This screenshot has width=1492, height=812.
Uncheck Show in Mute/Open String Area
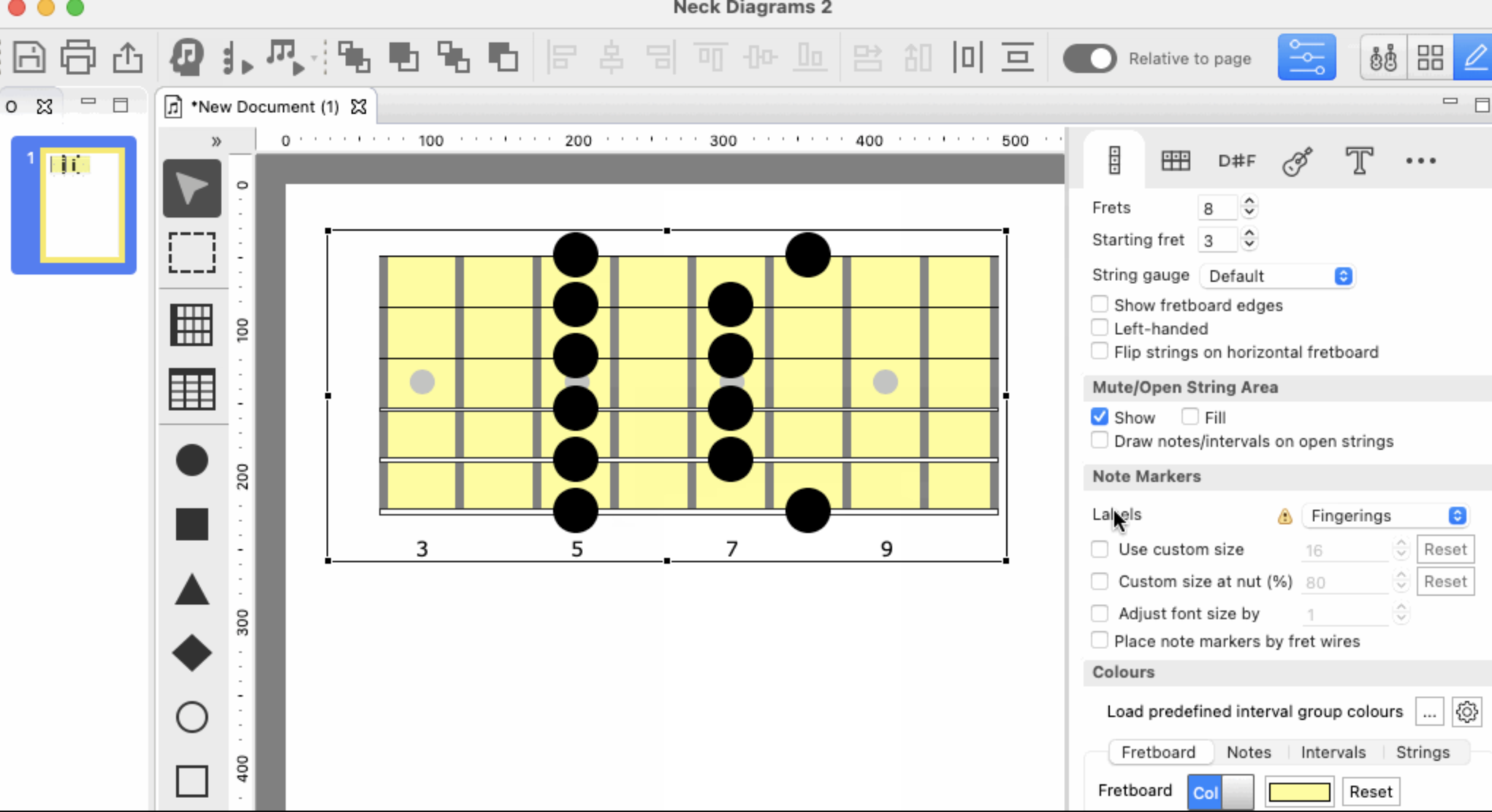coord(1100,417)
